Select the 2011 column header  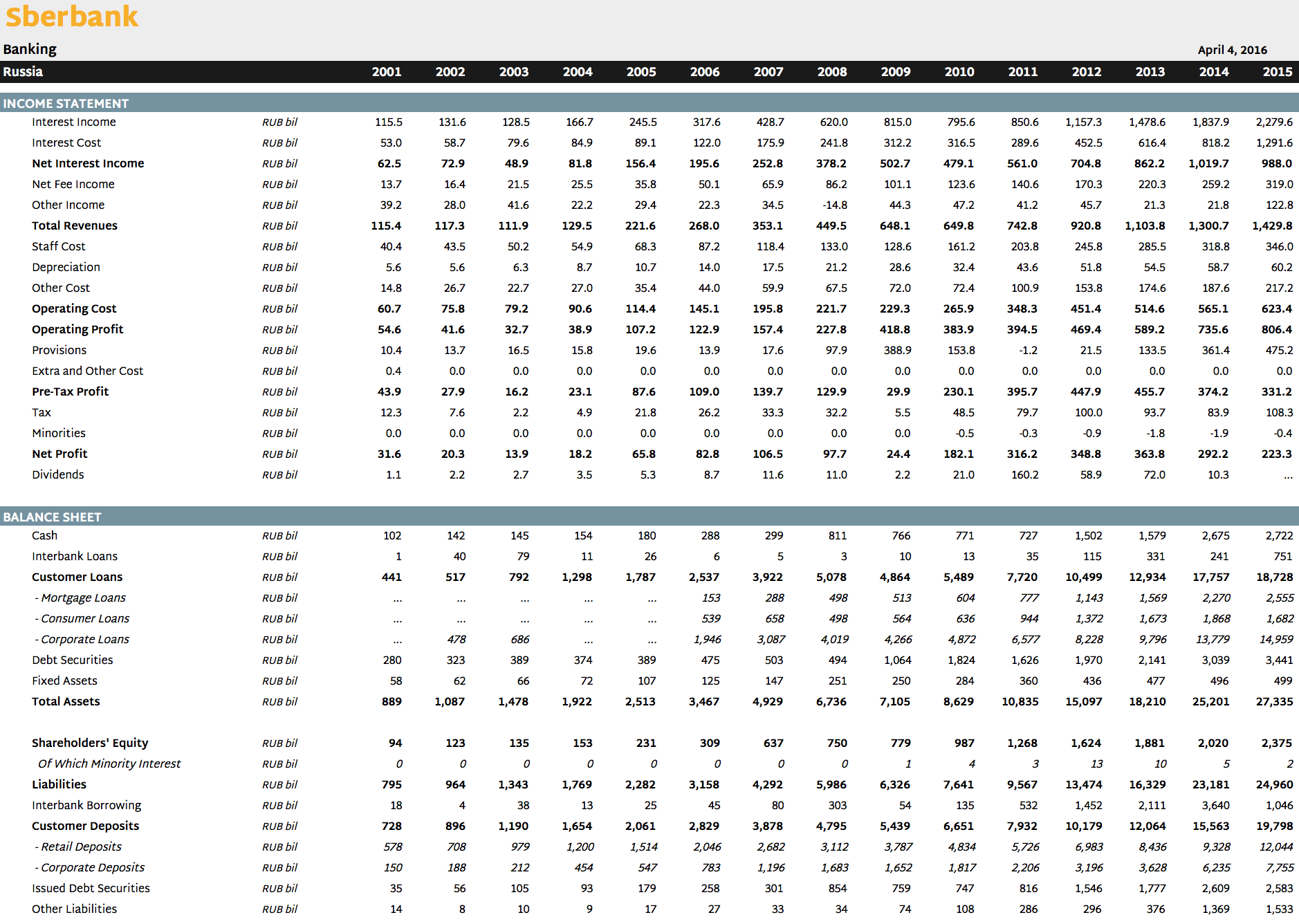(1023, 72)
